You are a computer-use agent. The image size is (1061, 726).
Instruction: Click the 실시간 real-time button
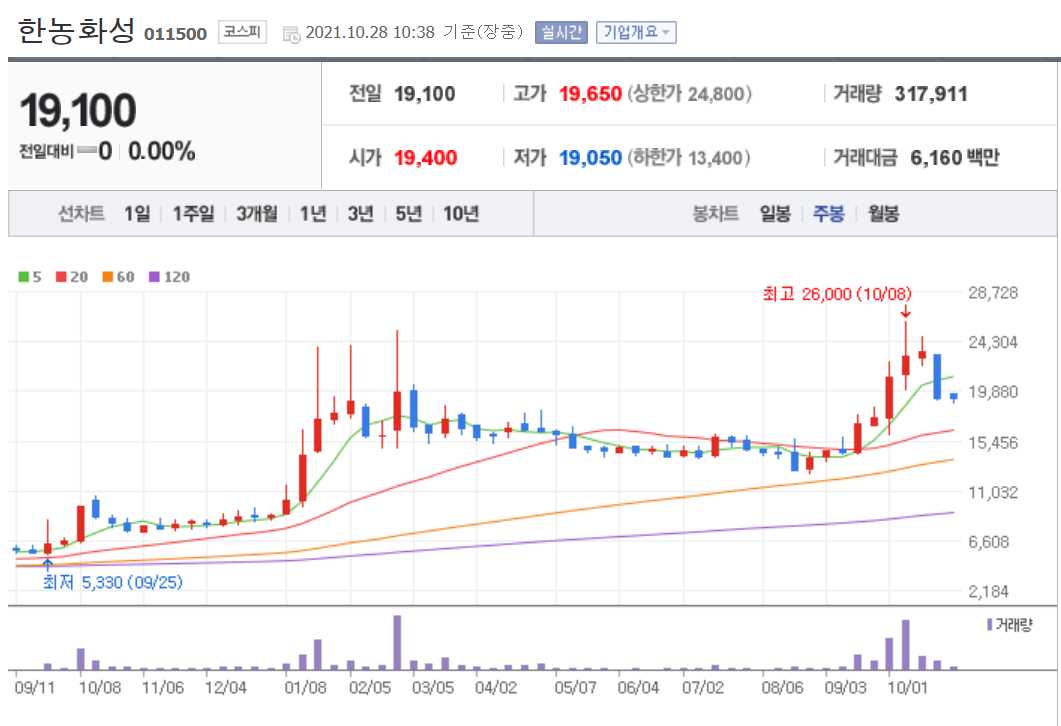(564, 31)
